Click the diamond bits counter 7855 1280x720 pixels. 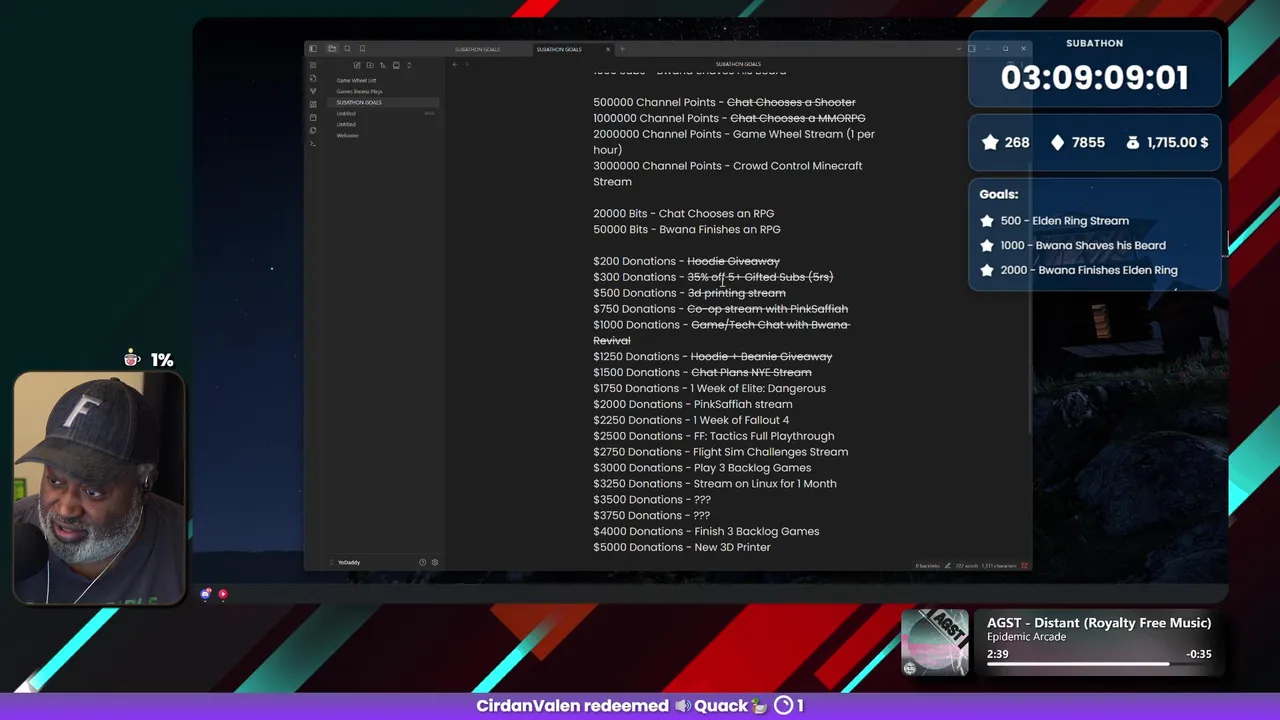(1077, 142)
